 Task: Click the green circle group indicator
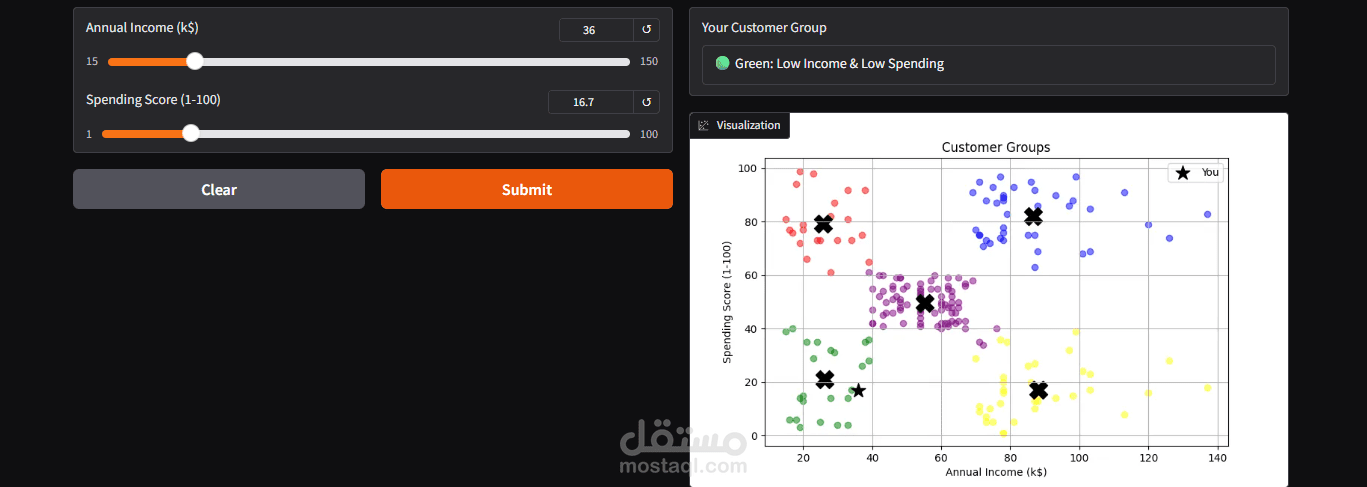[x=723, y=63]
